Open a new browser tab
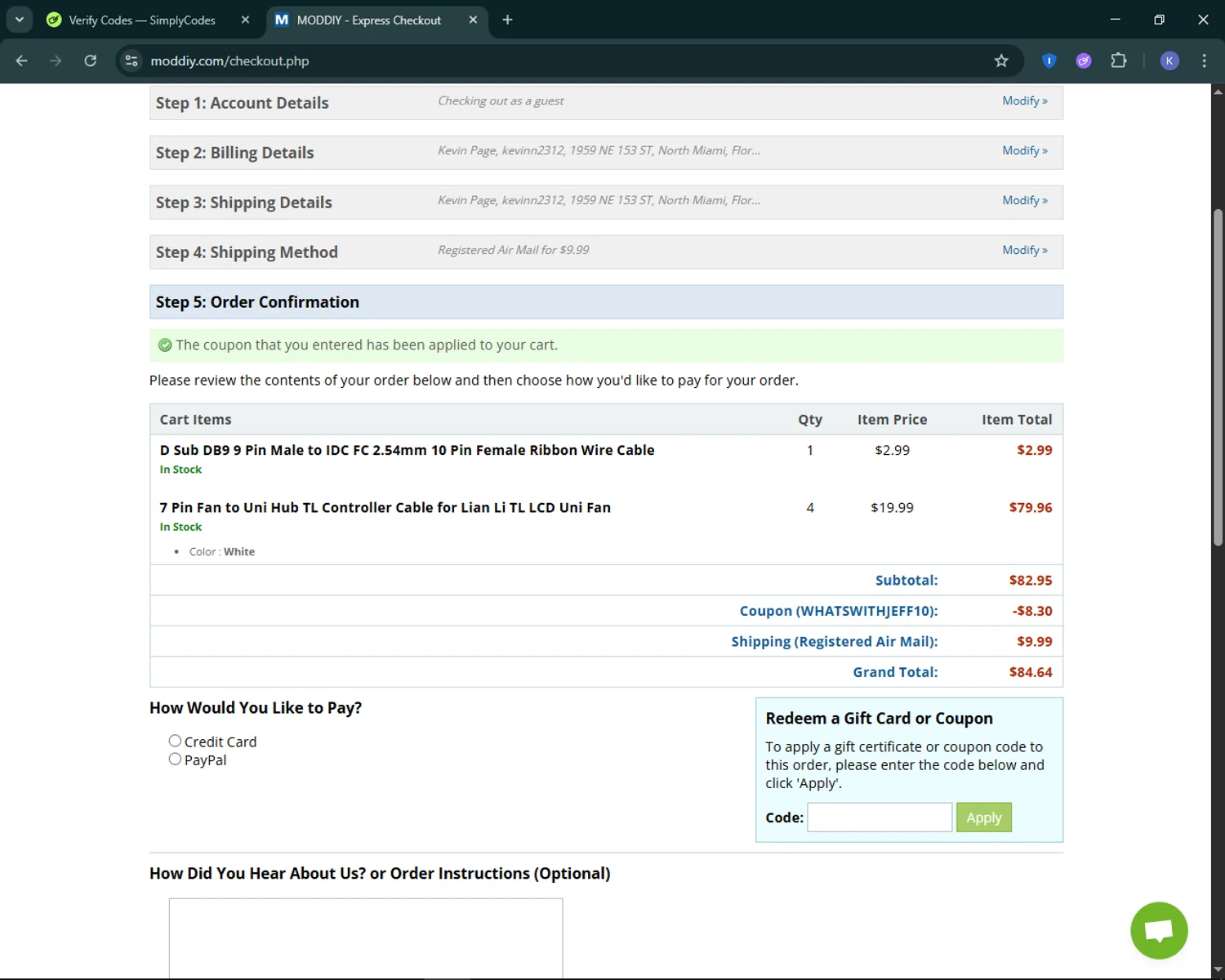1225x980 pixels. click(507, 20)
